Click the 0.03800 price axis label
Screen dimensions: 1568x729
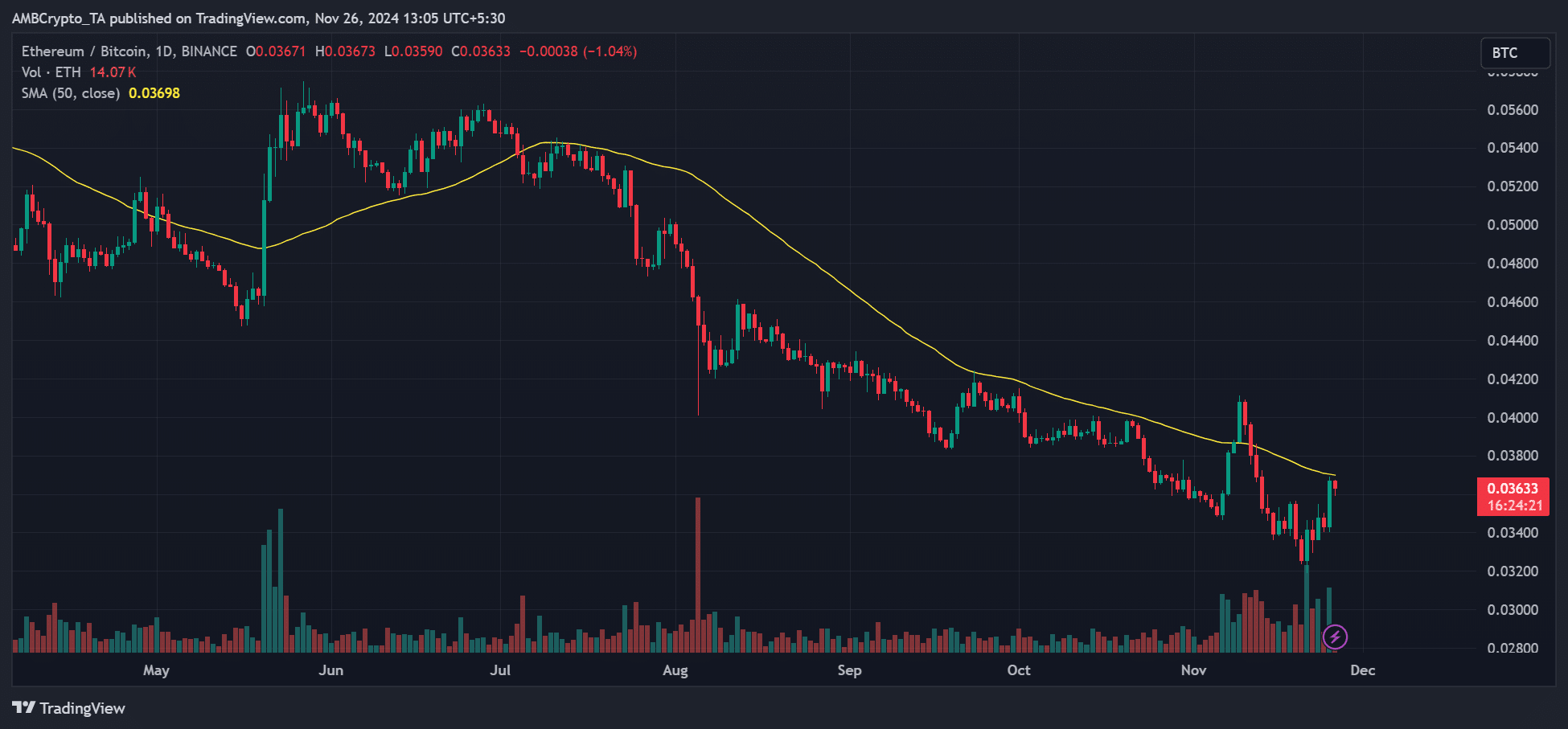(1513, 456)
